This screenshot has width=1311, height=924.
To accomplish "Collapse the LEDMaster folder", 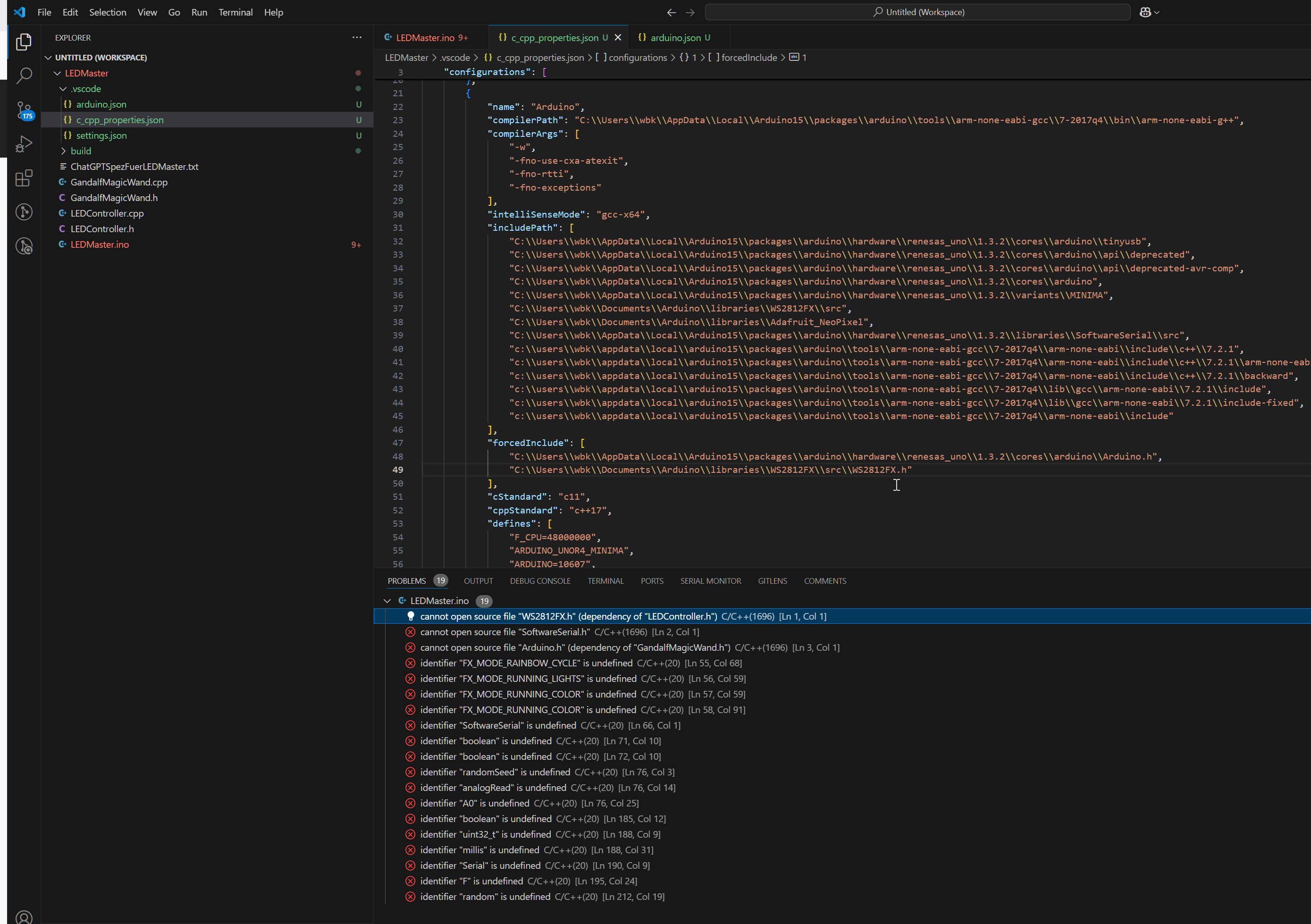I will click(57, 73).
